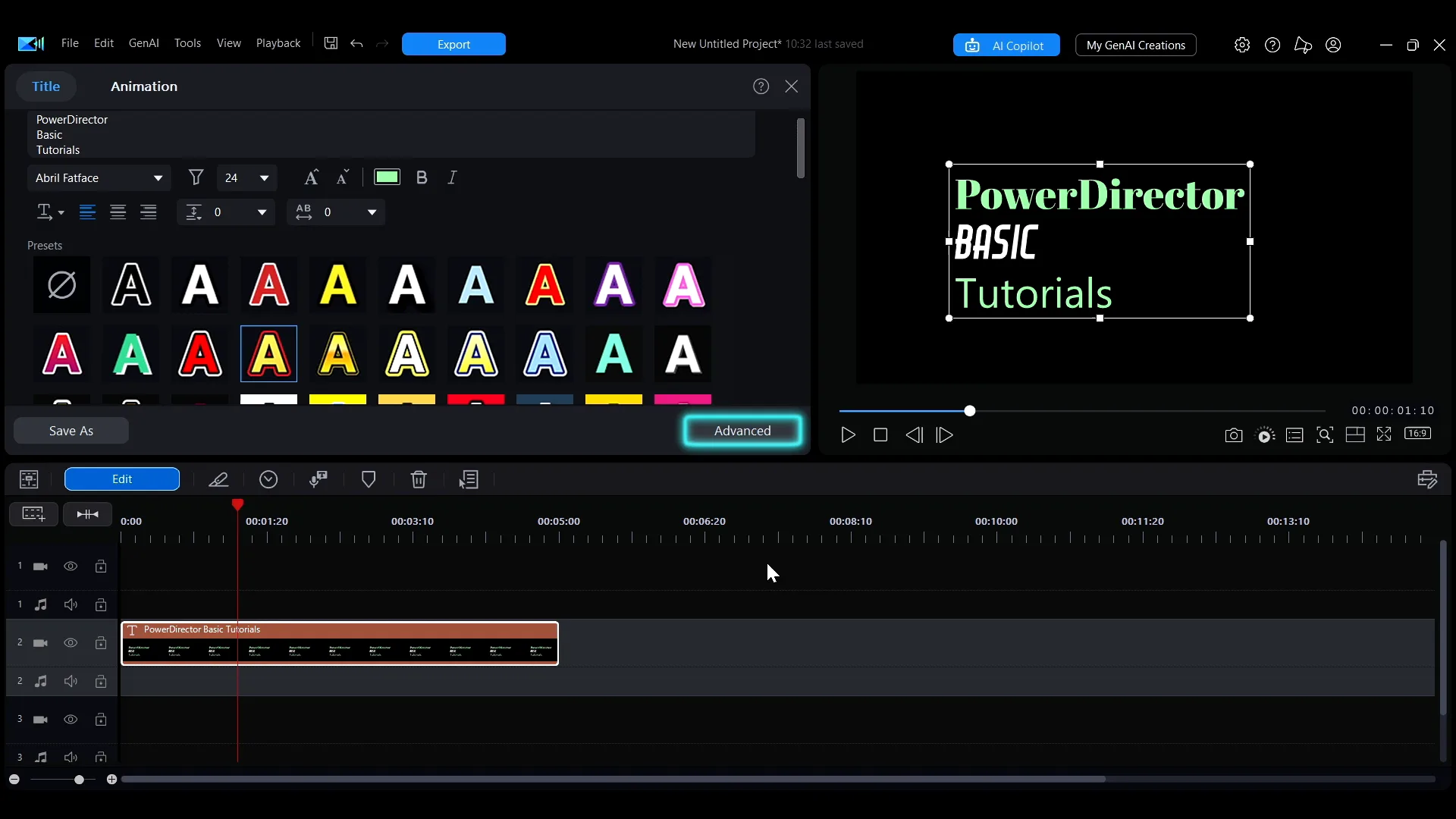This screenshot has width=1456, height=819.
Task: Hide video track 2 eye icon
Action: coord(71,643)
